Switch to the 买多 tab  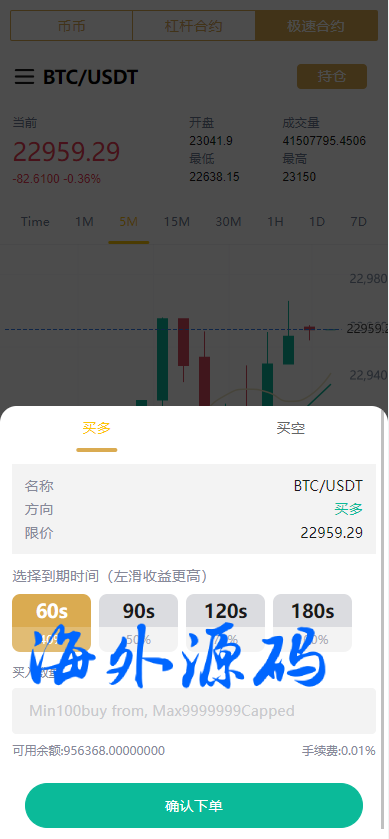[x=96, y=428]
